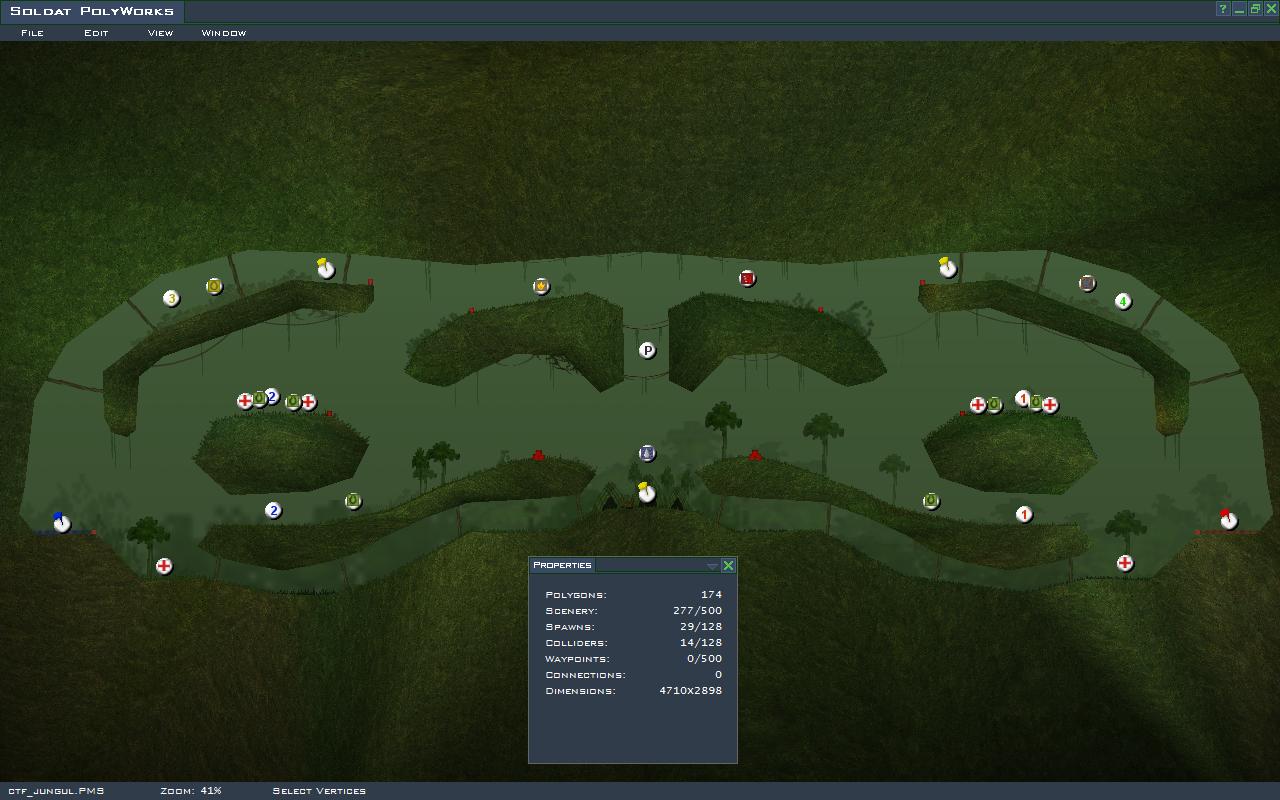Screen dimensions: 1280x800
Task: Select the green spawn marker numbered 4
Action: point(1123,301)
